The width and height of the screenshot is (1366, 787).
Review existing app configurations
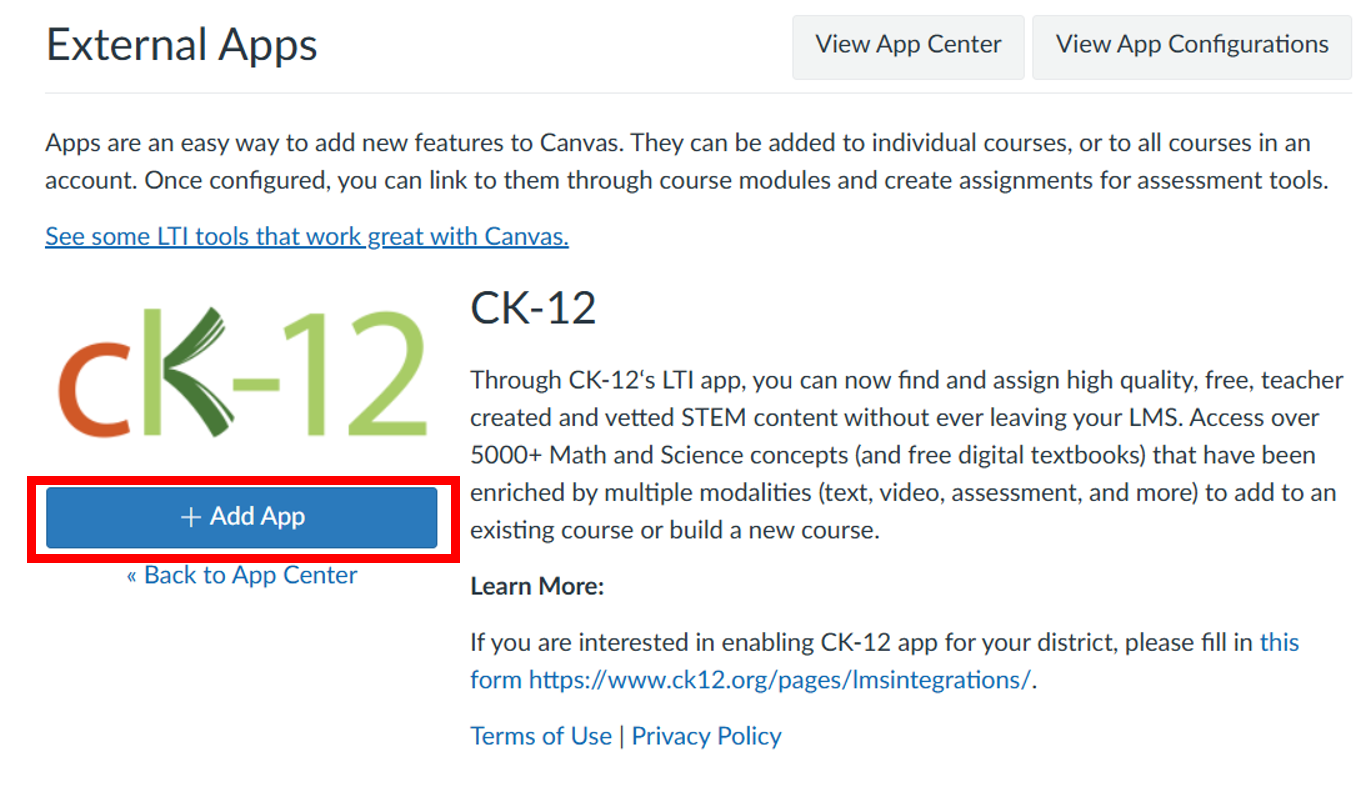click(1191, 45)
